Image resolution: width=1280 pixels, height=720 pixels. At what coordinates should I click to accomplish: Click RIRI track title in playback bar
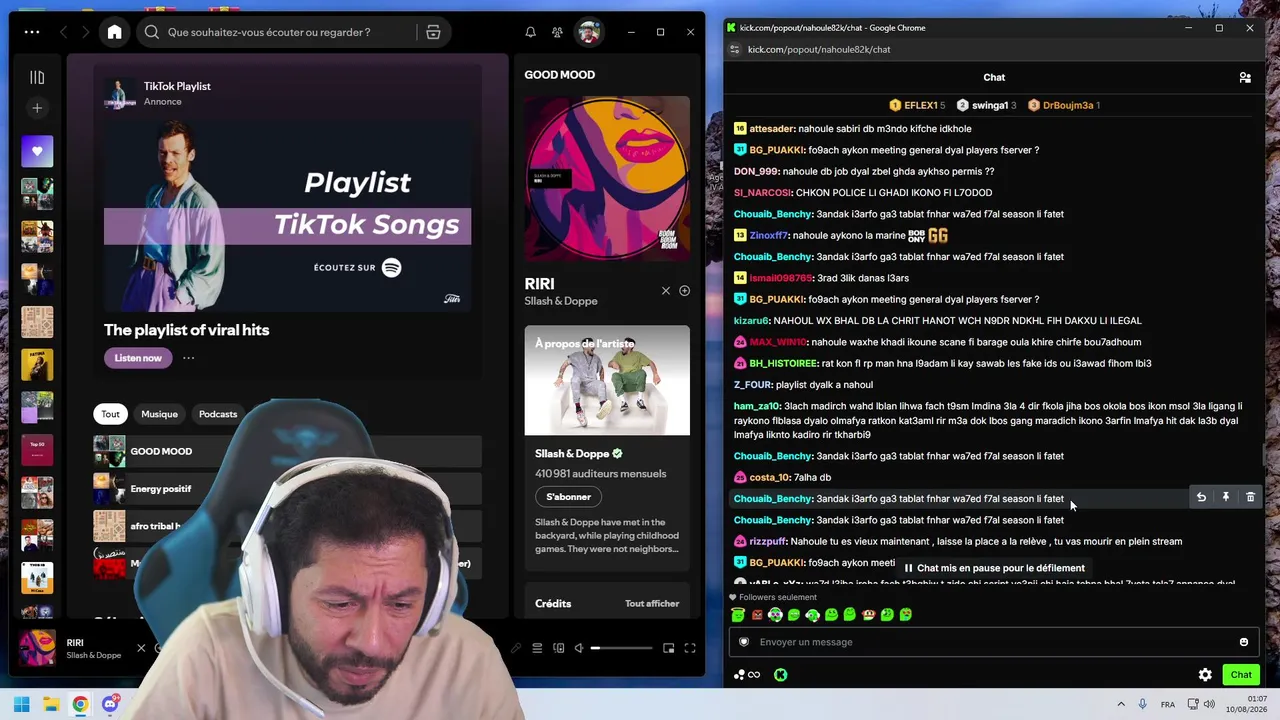click(x=75, y=643)
